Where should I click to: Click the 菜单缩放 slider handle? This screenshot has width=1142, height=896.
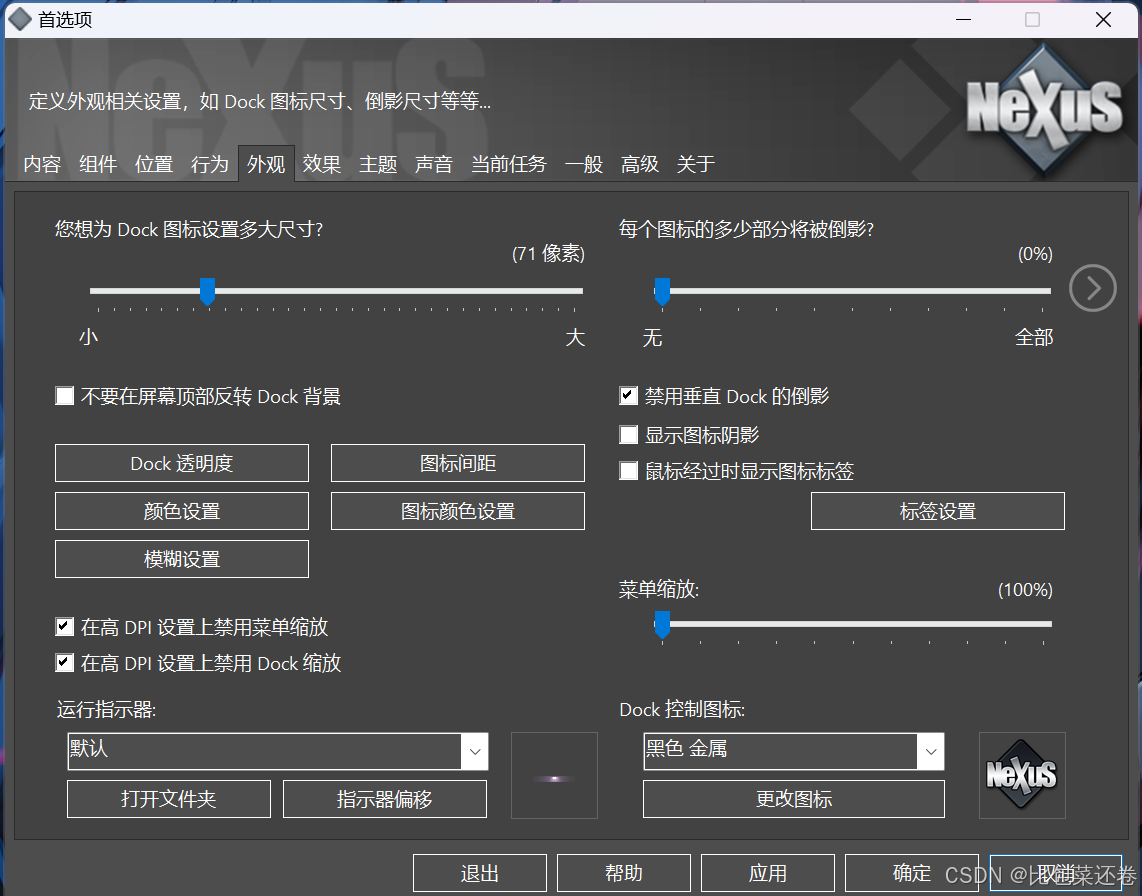(x=662, y=624)
